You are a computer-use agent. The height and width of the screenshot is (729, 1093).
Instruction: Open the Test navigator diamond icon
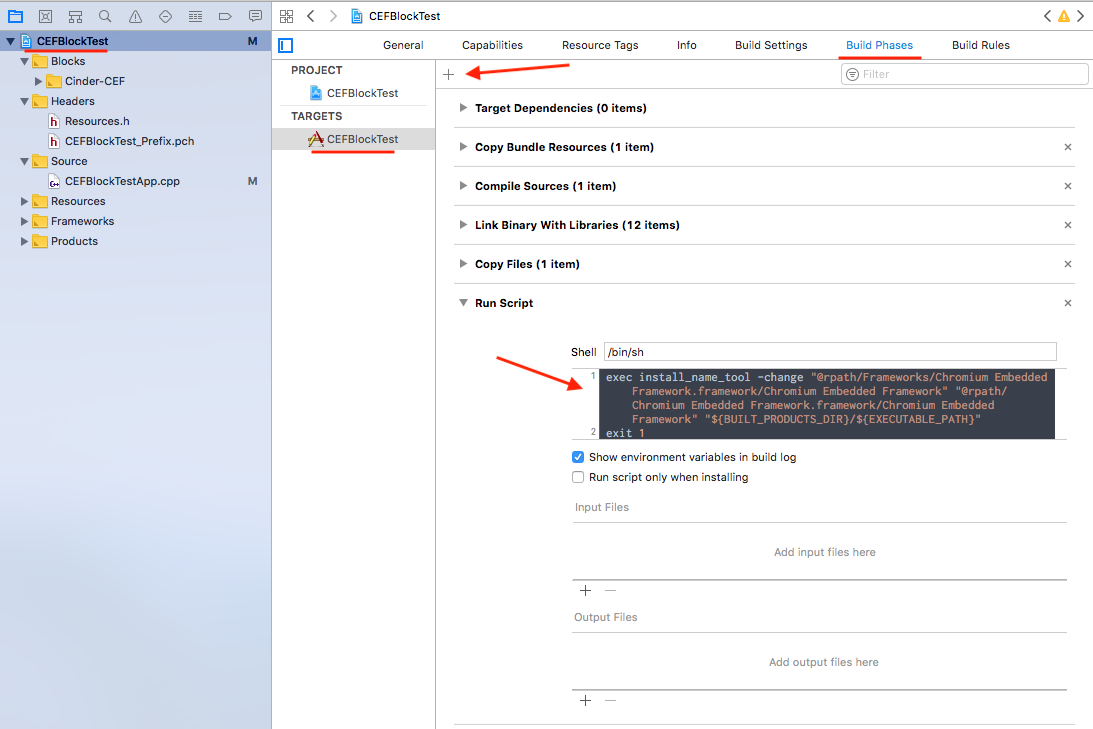(x=165, y=16)
